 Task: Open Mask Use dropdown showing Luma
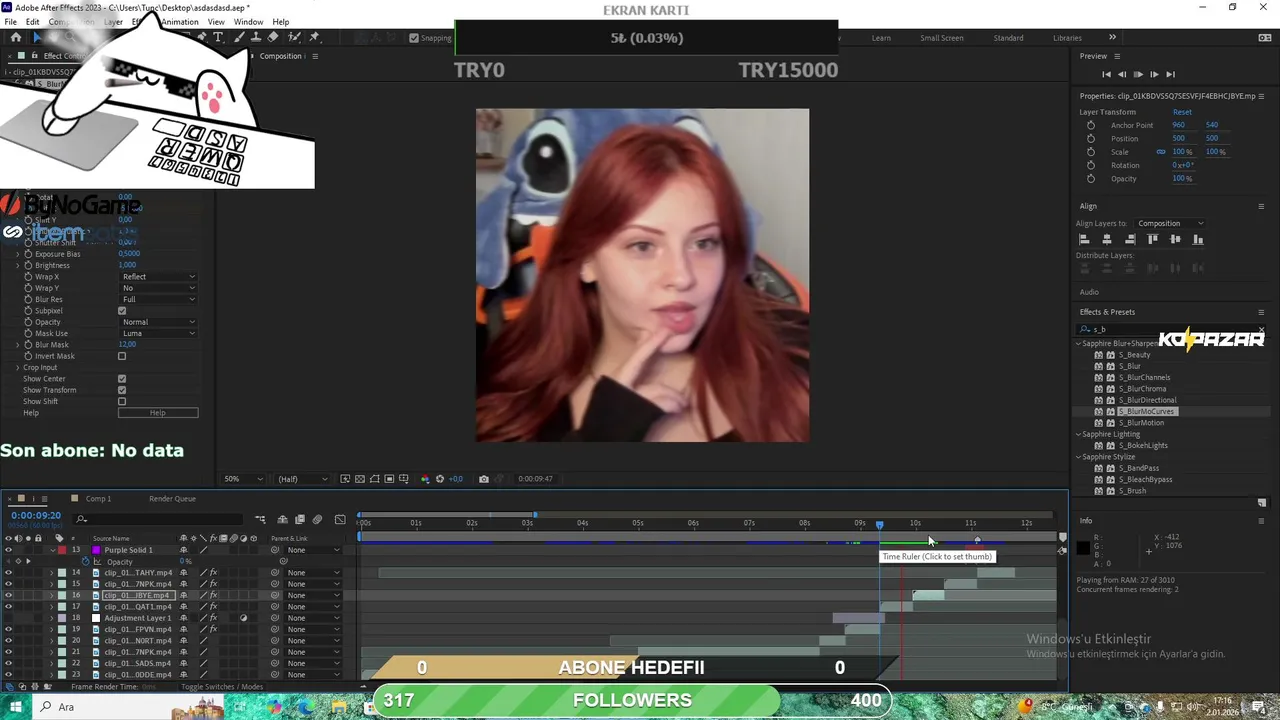[x=158, y=333]
